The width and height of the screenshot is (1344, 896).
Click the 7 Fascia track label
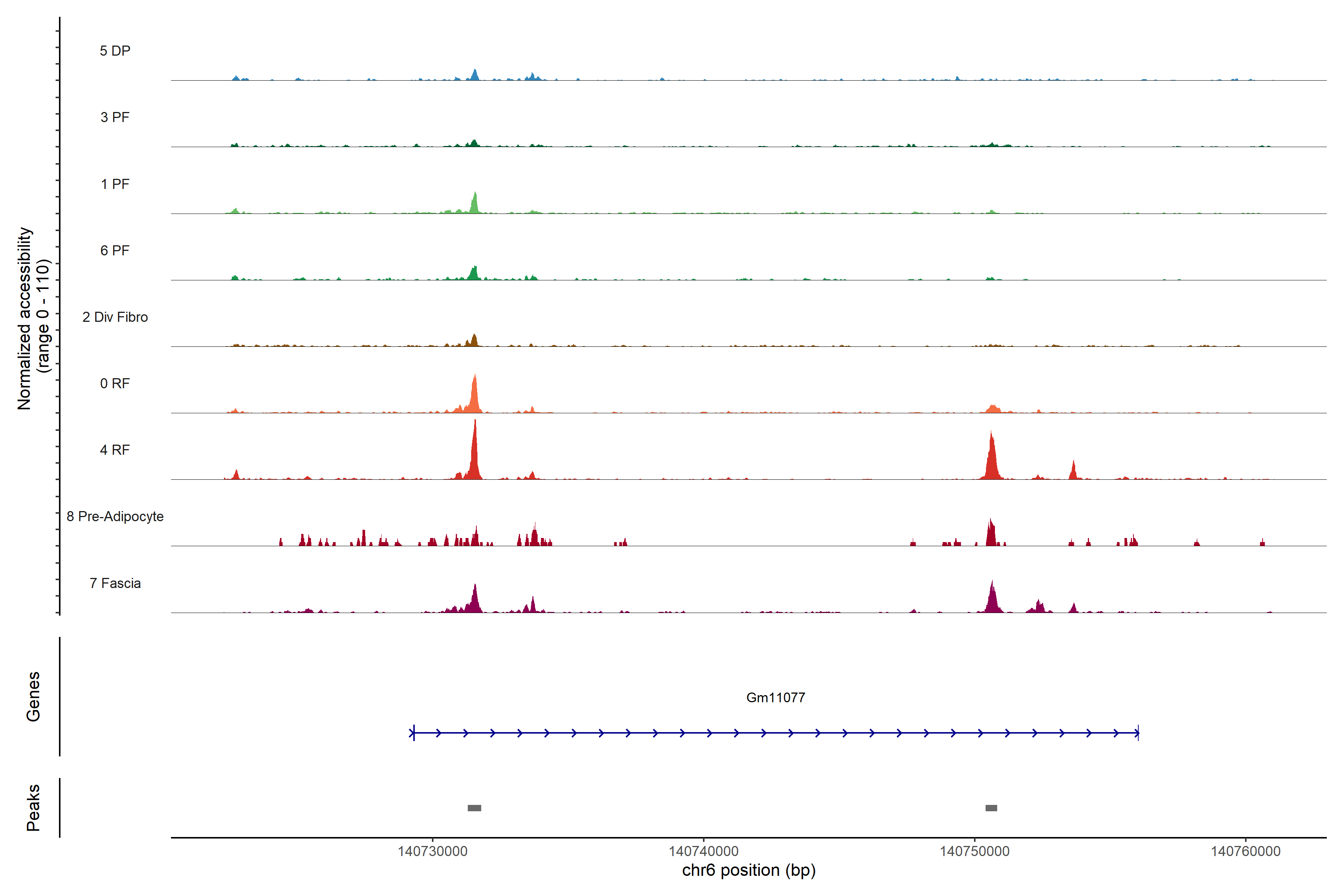[x=115, y=583]
